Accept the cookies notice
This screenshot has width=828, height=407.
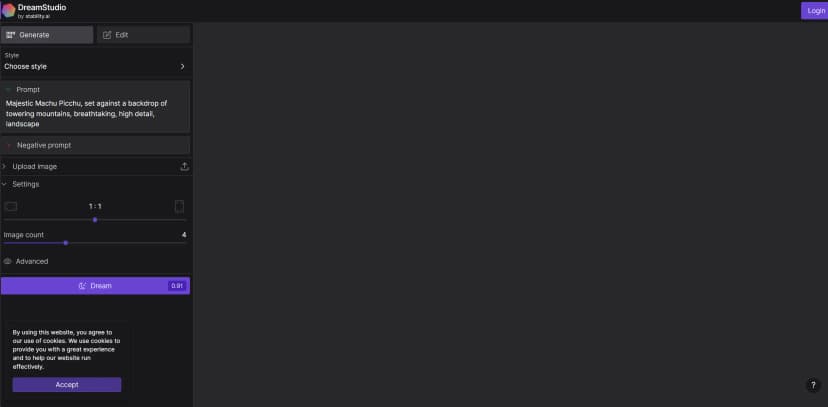click(67, 384)
